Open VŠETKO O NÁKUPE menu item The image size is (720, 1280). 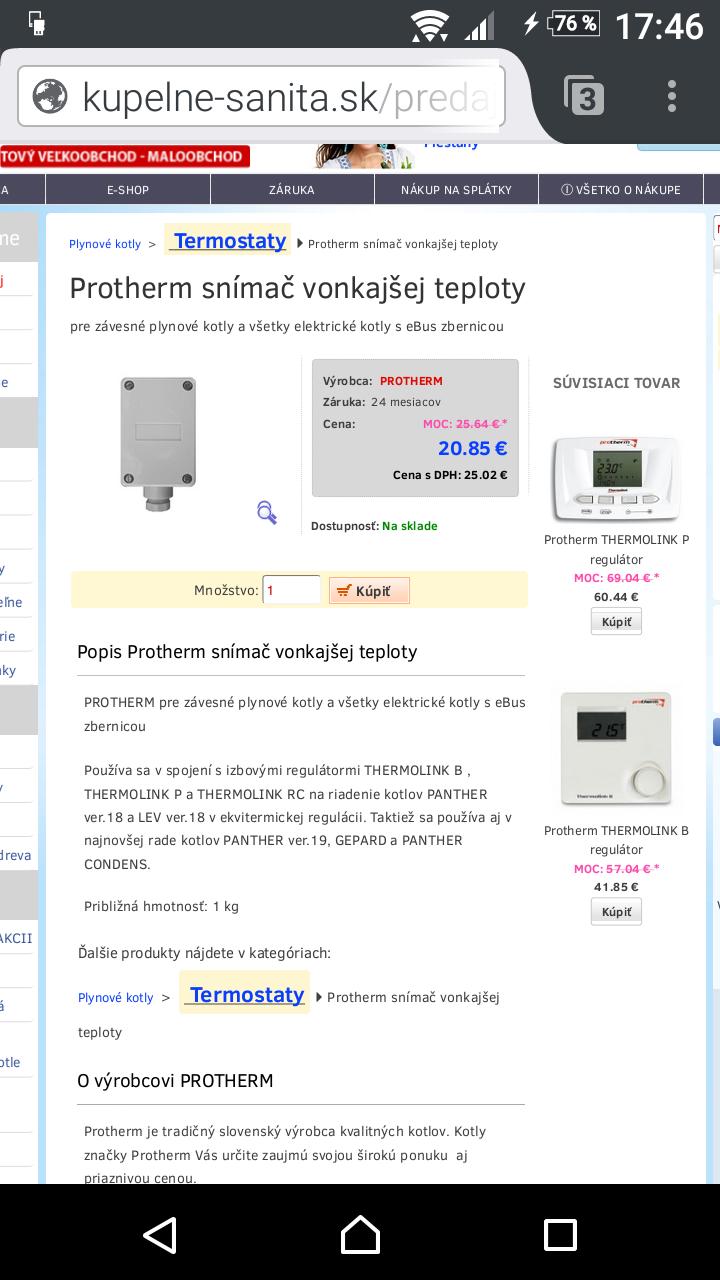click(x=621, y=189)
